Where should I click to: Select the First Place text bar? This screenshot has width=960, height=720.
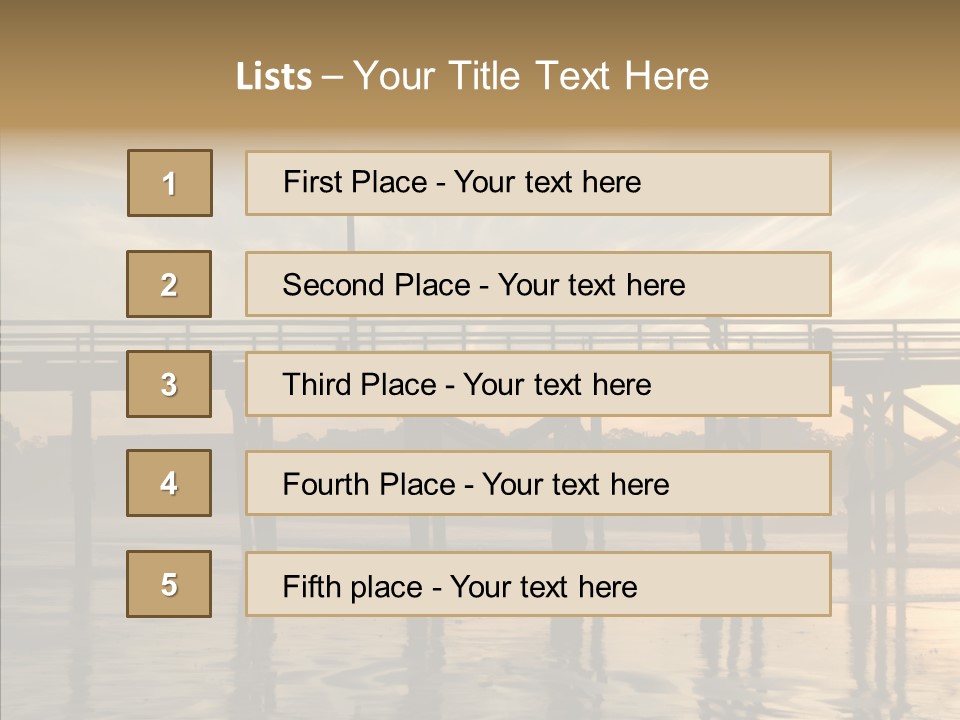click(538, 183)
